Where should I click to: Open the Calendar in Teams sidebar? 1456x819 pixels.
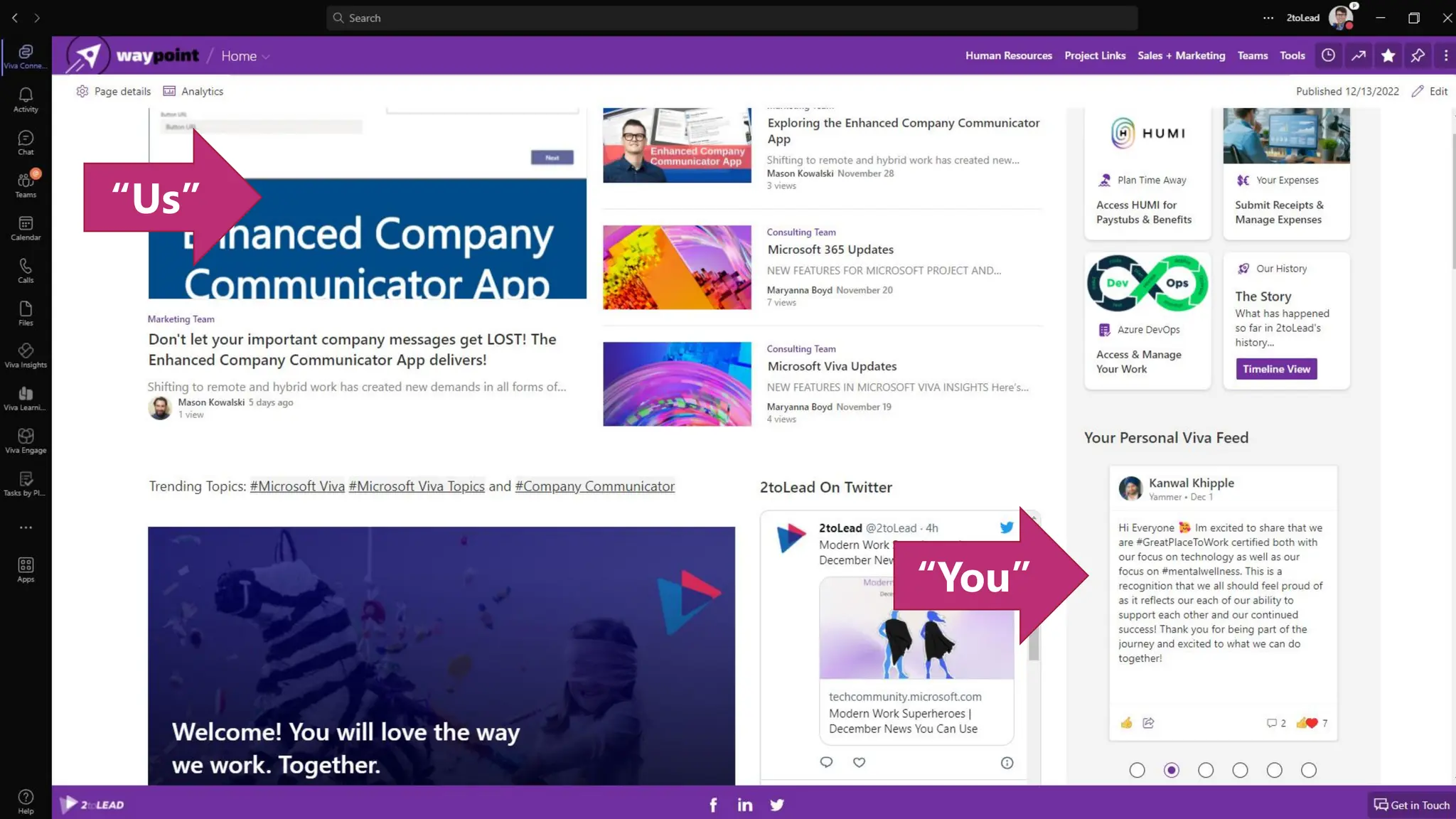26,228
